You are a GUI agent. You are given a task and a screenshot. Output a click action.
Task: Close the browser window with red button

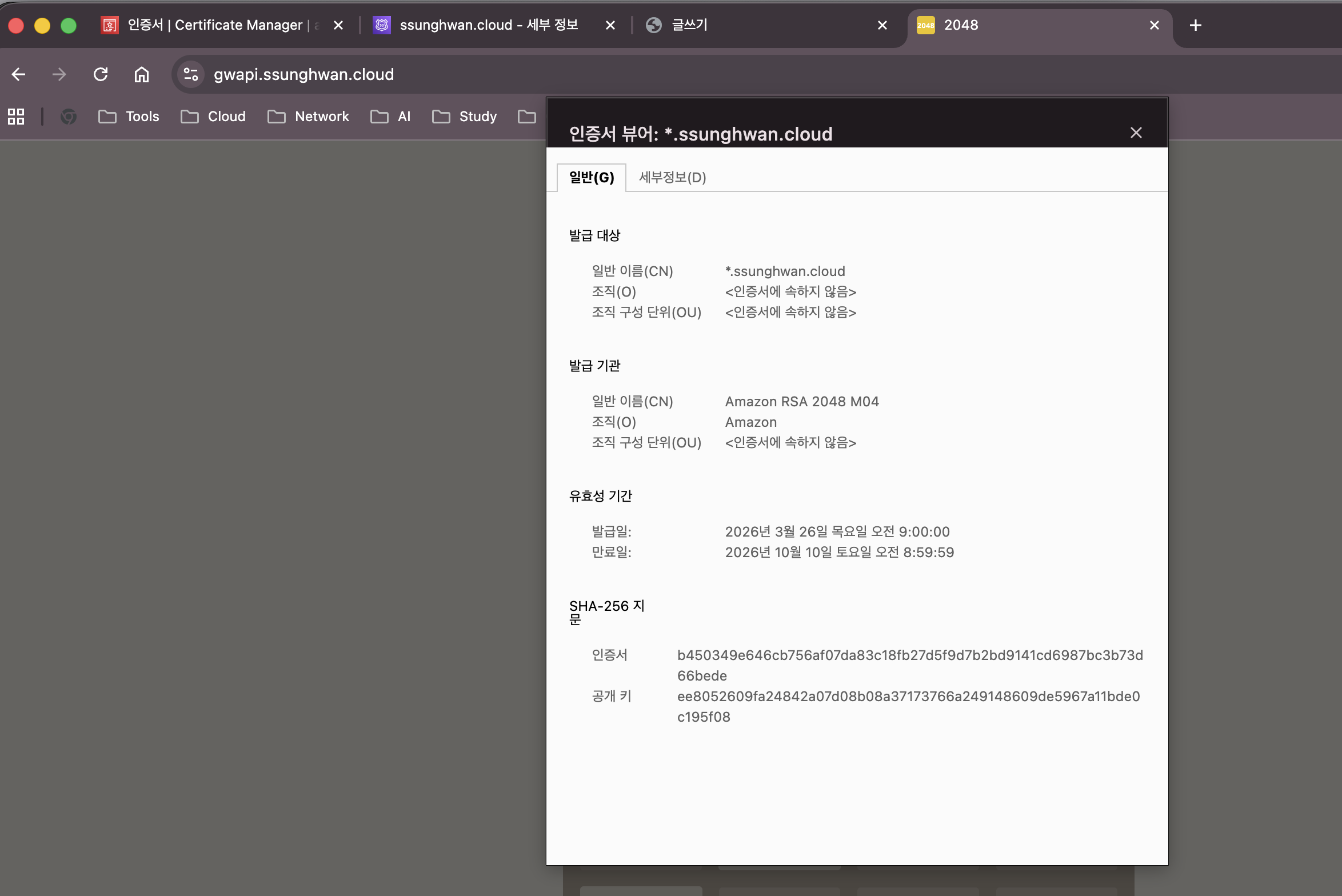click(16, 26)
